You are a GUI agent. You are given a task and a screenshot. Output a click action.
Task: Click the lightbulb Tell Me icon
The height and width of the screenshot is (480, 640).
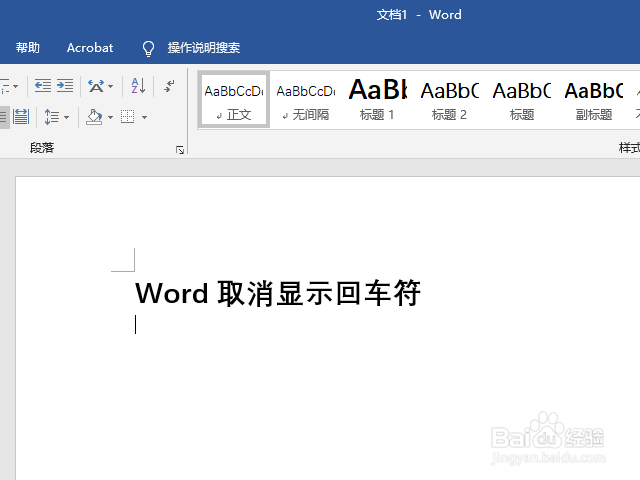tap(148, 48)
